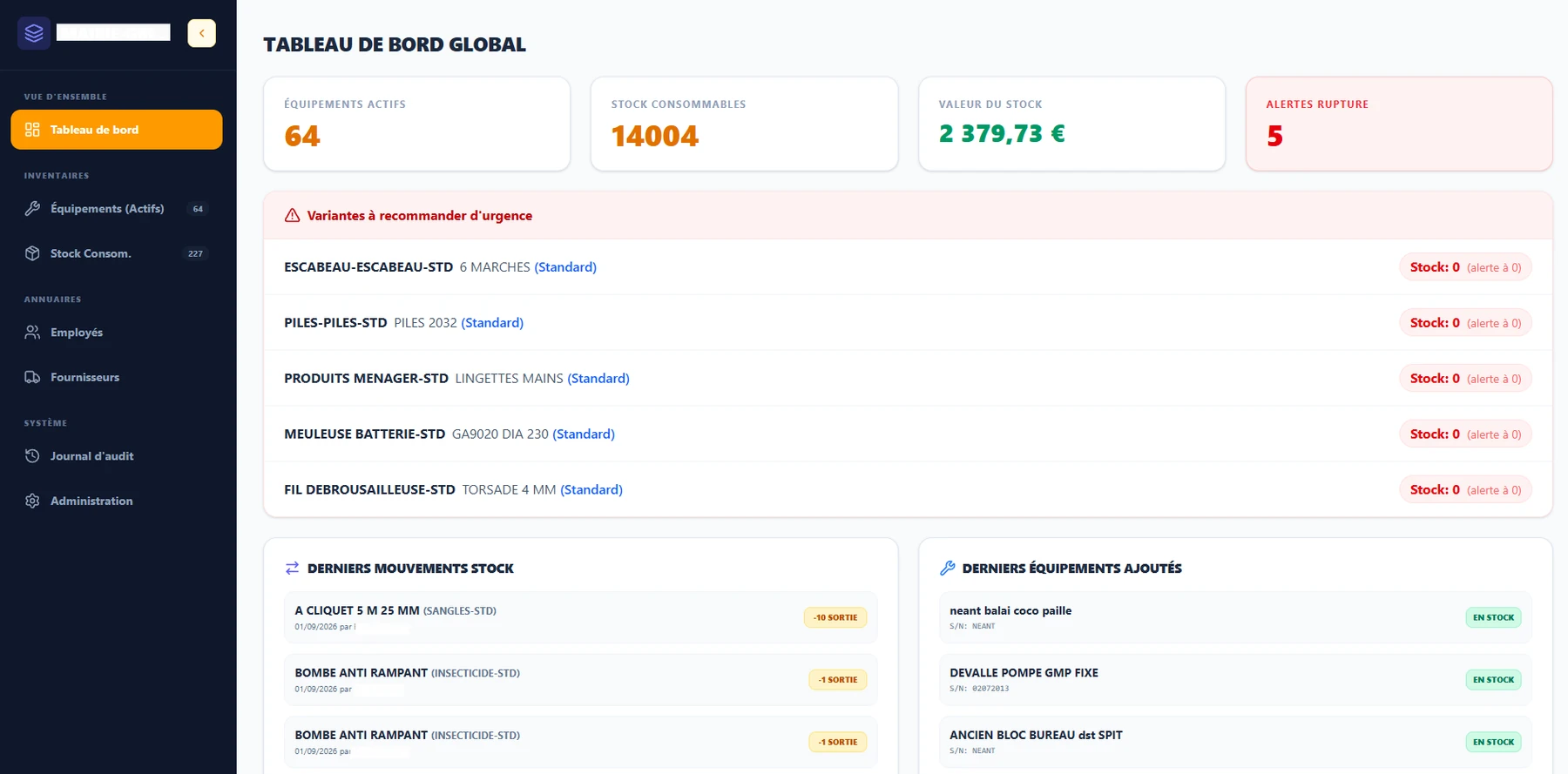Click the 227 badge on Stock Consom.

coord(195,253)
